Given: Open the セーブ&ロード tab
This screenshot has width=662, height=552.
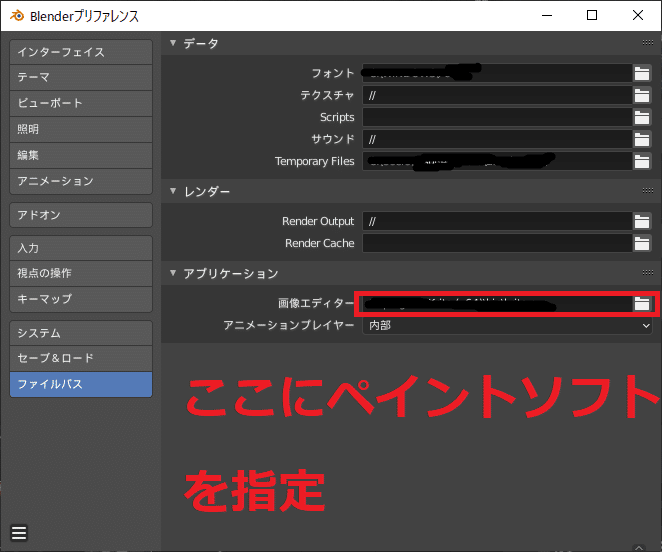Looking at the screenshot, I should pyautogui.click(x=81, y=359).
